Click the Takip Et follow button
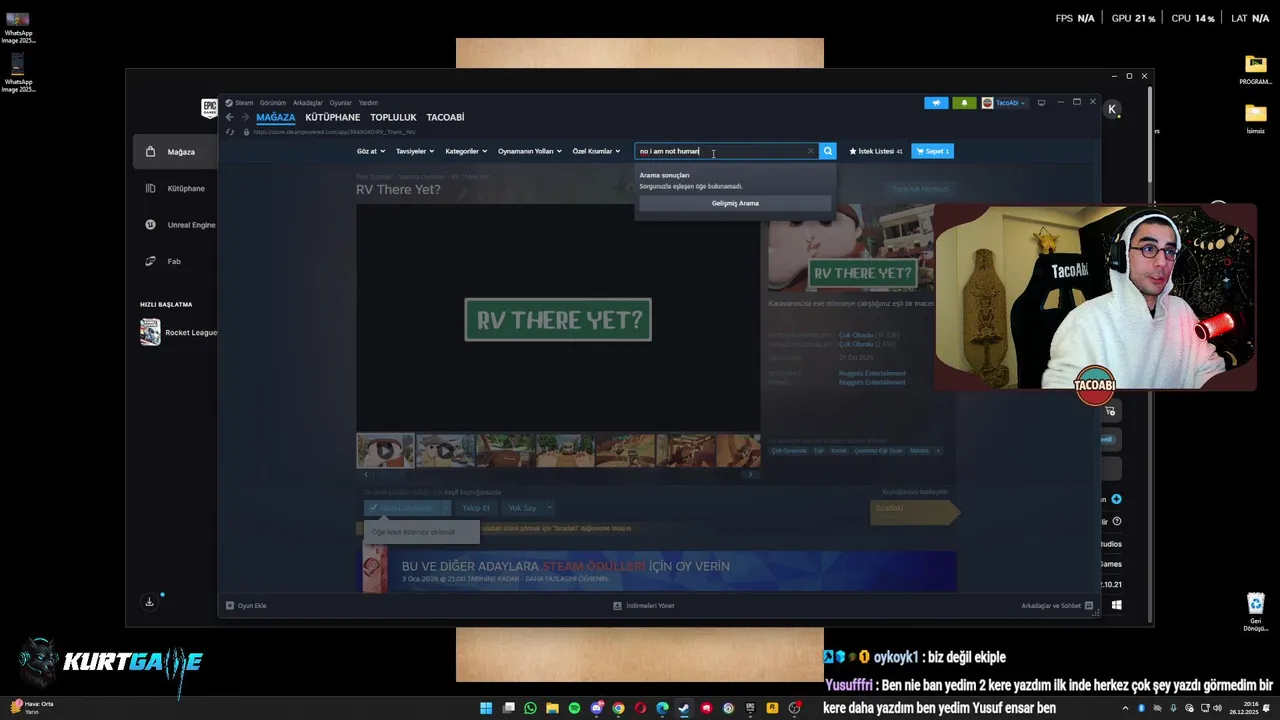This screenshot has width=1280, height=720. pos(476,508)
